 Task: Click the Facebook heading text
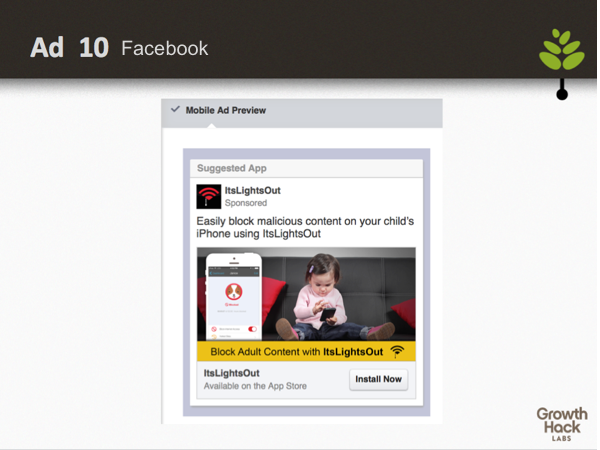pyautogui.click(x=165, y=48)
